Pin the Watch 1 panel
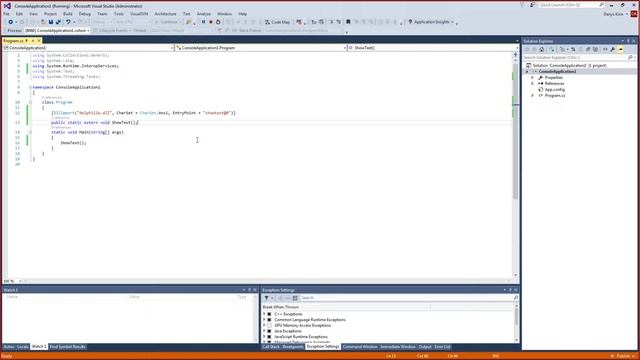Screen dimensions: 640x360 point(249,290)
